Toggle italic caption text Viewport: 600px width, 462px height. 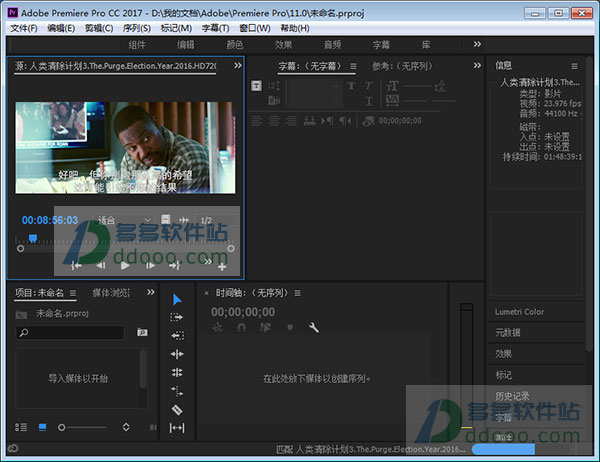pyautogui.click(x=368, y=86)
